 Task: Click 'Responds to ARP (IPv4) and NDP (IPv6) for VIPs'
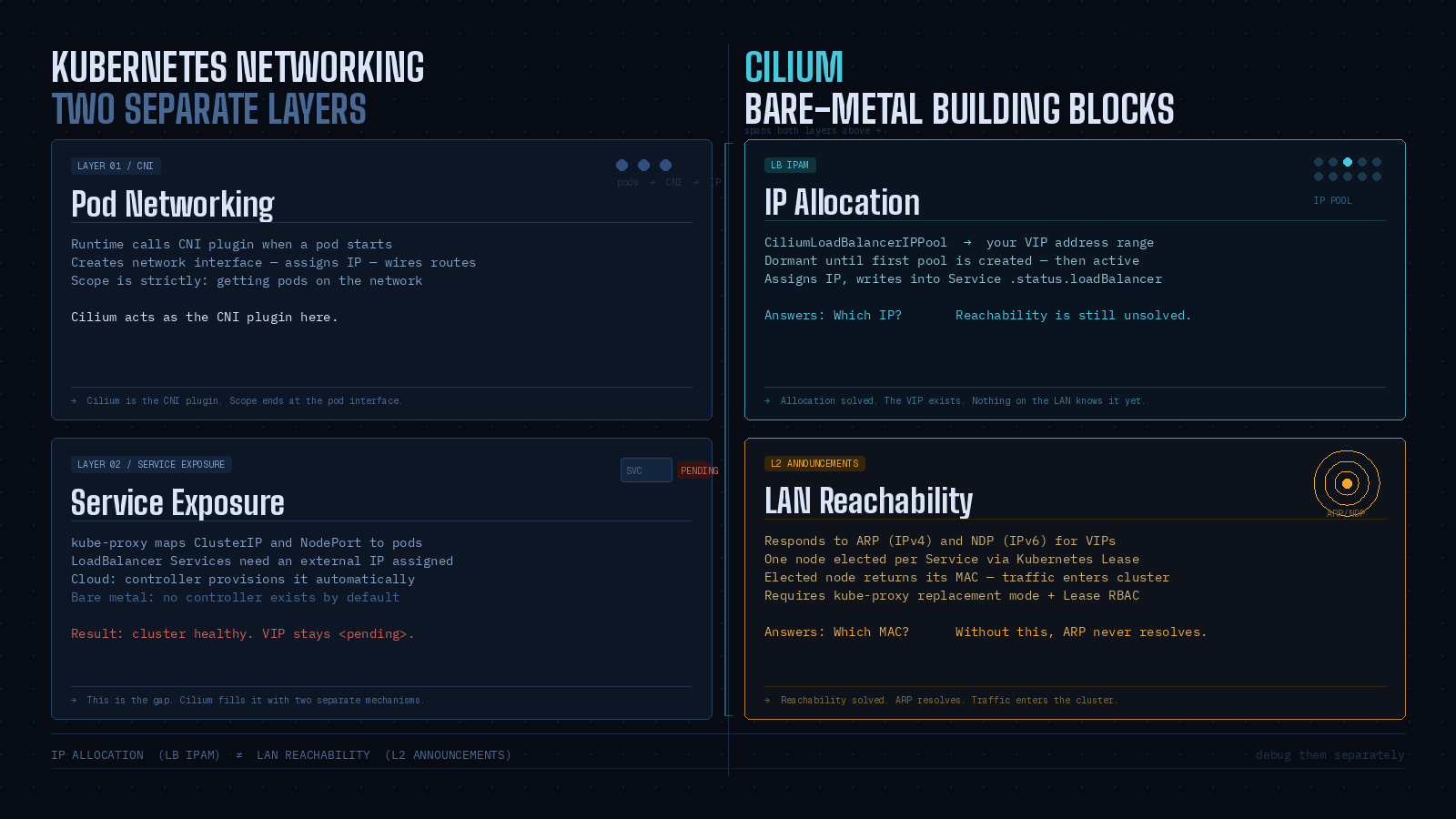940,541
